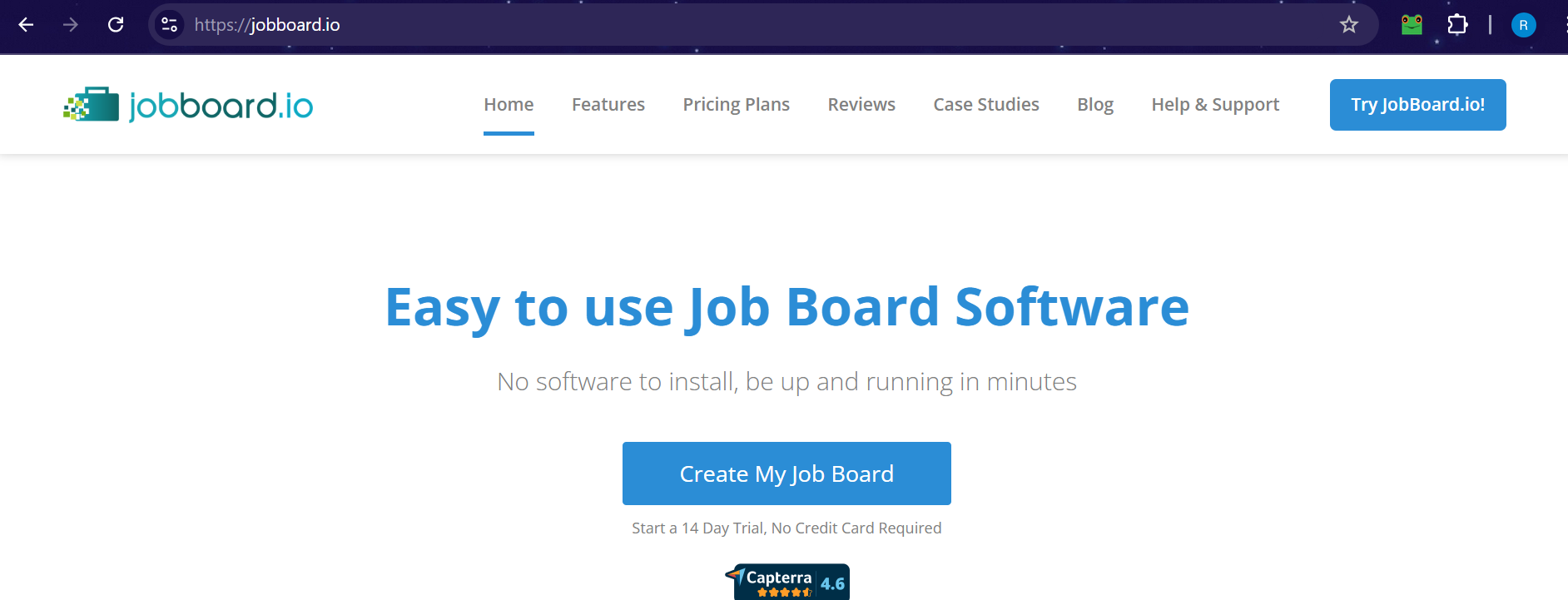Open site information icon in address bar
The height and width of the screenshot is (600, 1568).
tap(170, 25)
